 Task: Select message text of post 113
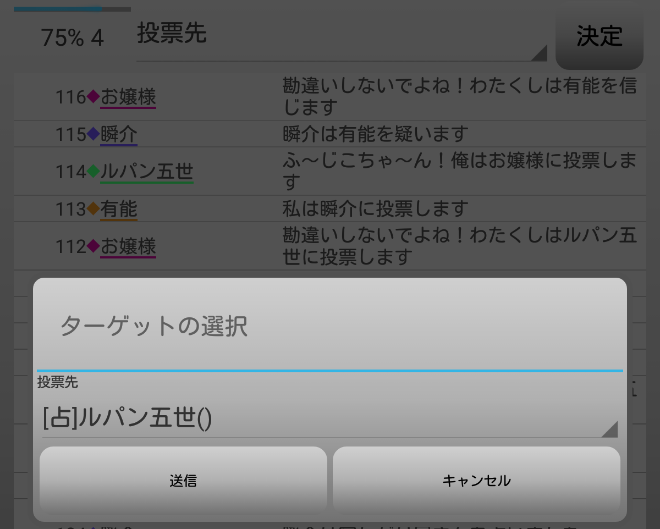tap(375, 209)
